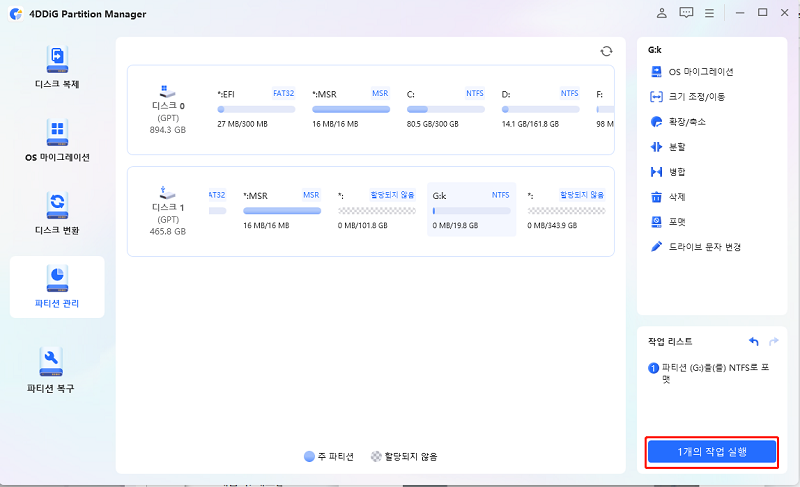This screenshot has height=487, width=800.
Task: Click the D: partition usage bar
Action: tap(540, 109)
